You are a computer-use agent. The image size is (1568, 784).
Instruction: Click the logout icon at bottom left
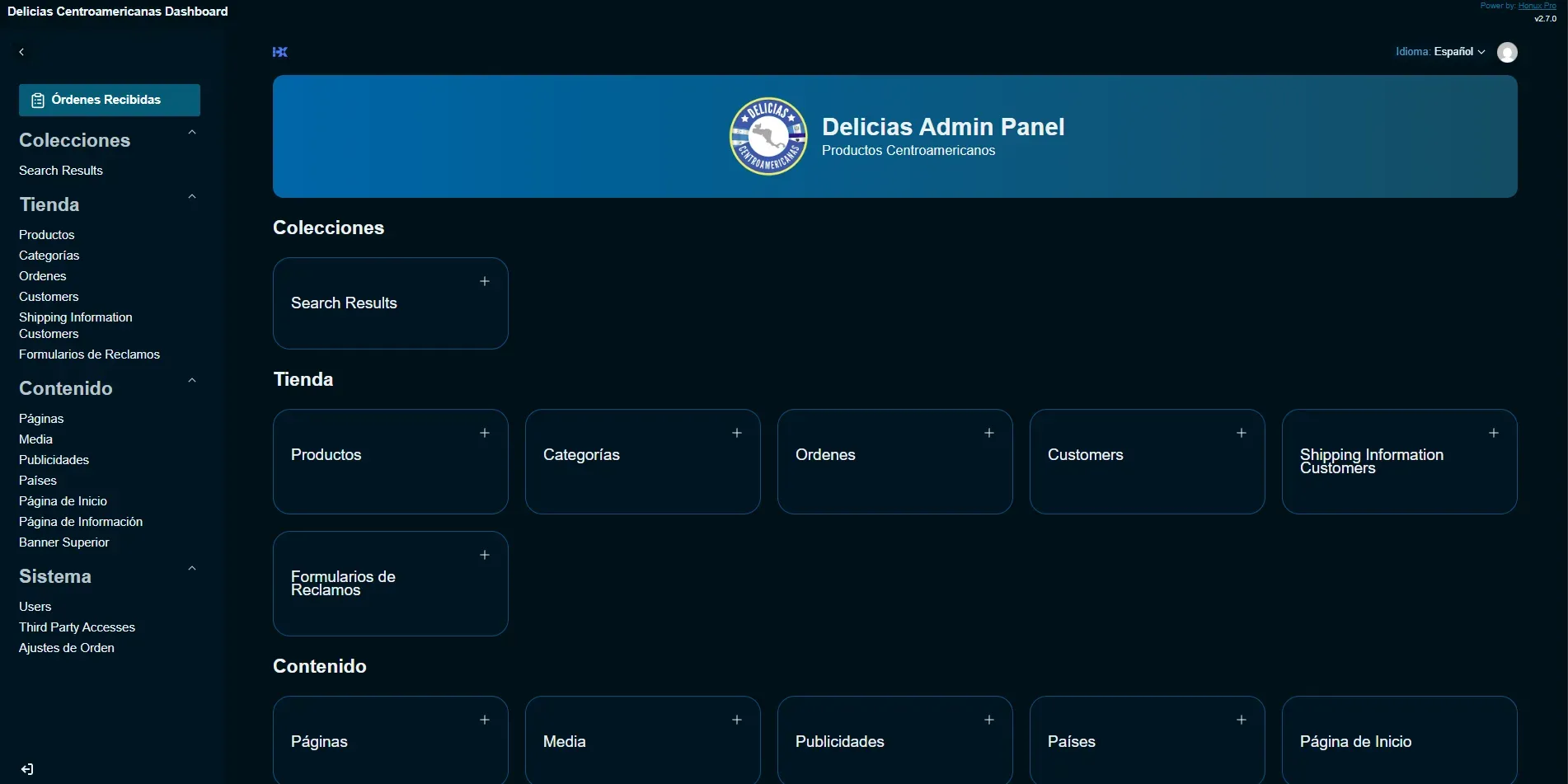27,769
